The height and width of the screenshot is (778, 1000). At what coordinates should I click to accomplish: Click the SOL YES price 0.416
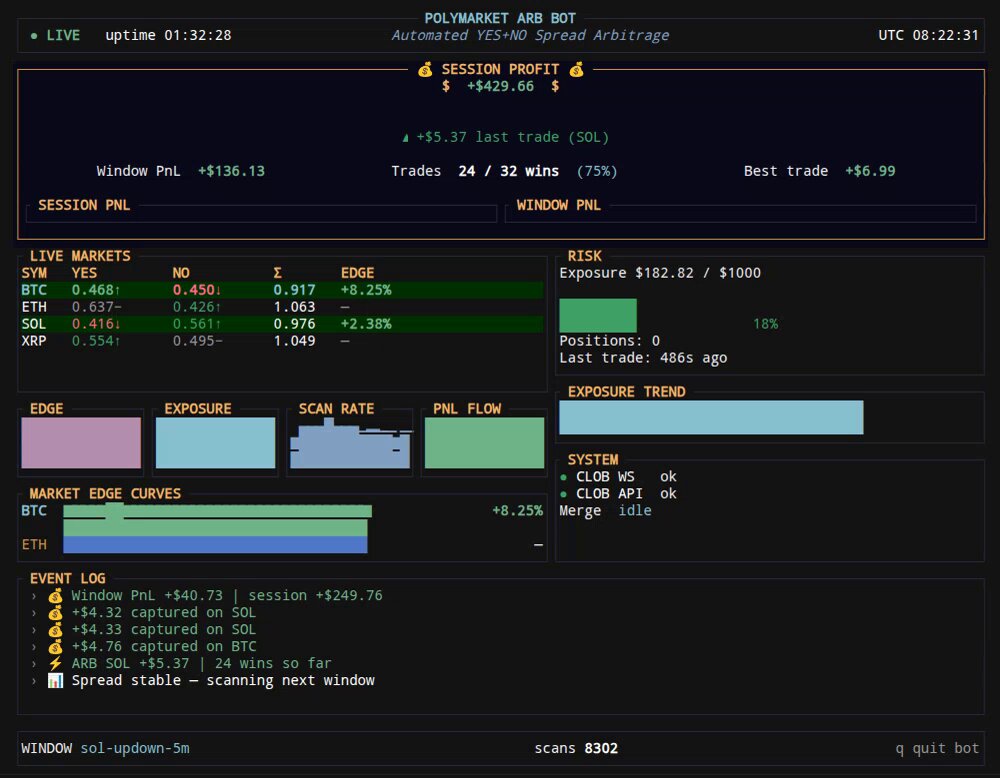[96, 324]
